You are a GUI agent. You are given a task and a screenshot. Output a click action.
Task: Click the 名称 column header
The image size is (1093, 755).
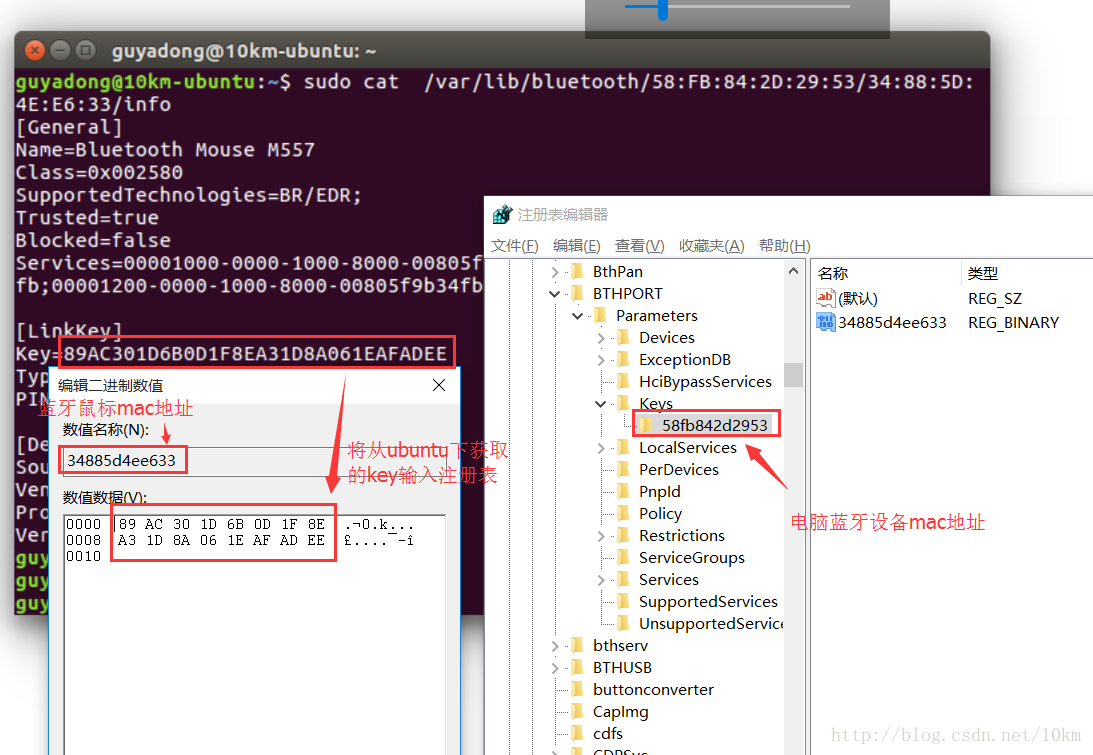tap(833, 273)
